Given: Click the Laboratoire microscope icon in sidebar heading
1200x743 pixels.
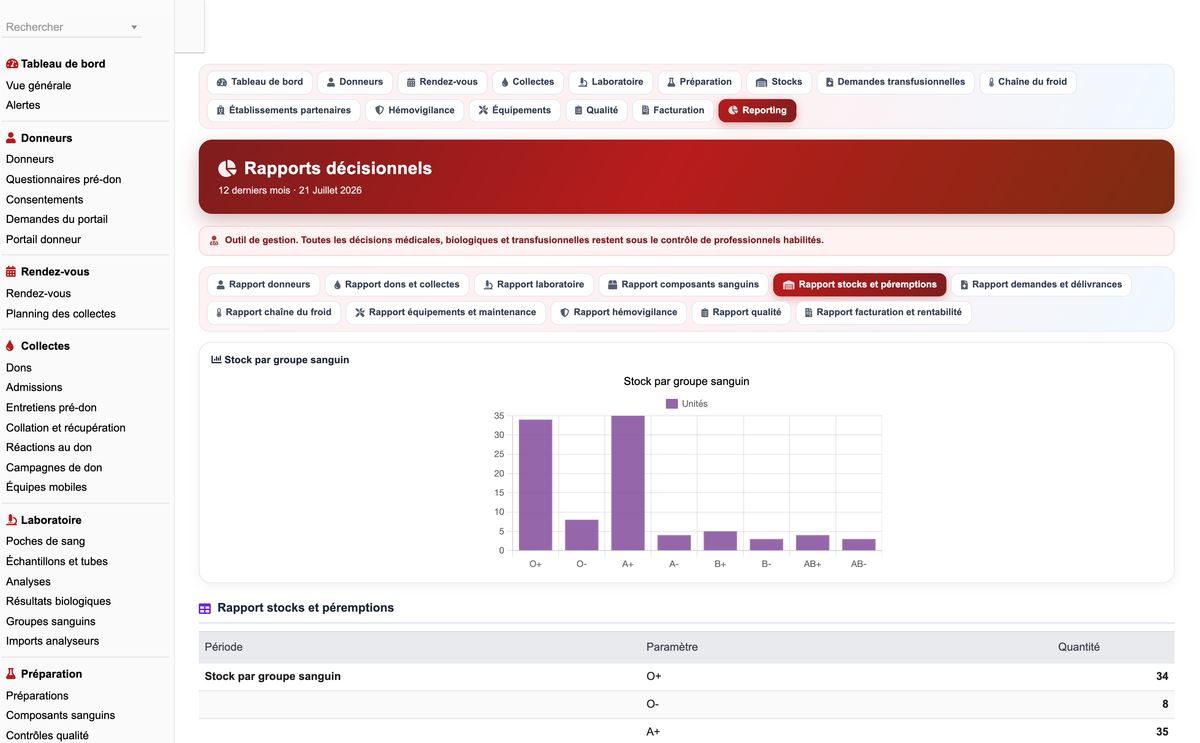Looking at the screenshot, I should pos(11,520).
